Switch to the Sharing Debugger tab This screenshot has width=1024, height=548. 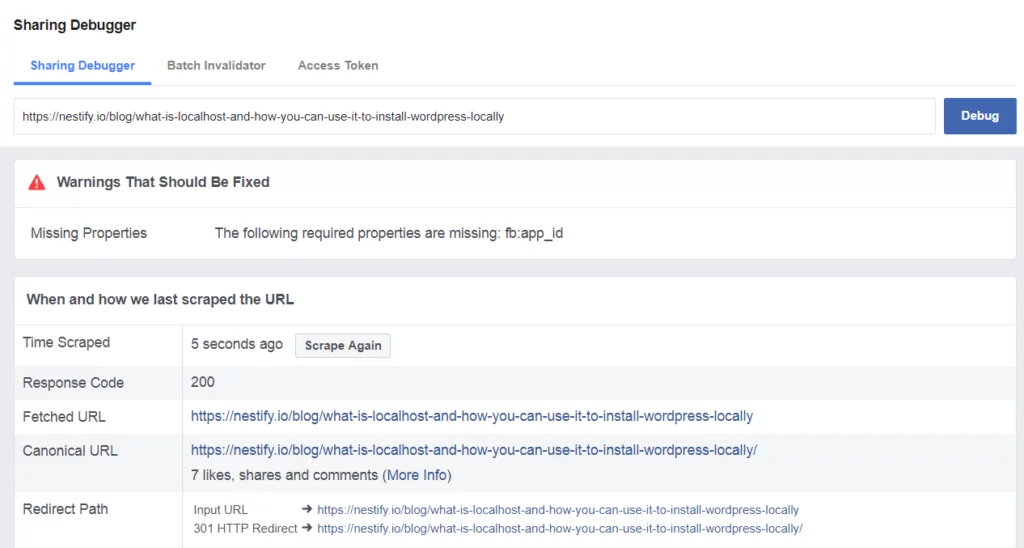(x=82, y=65)
